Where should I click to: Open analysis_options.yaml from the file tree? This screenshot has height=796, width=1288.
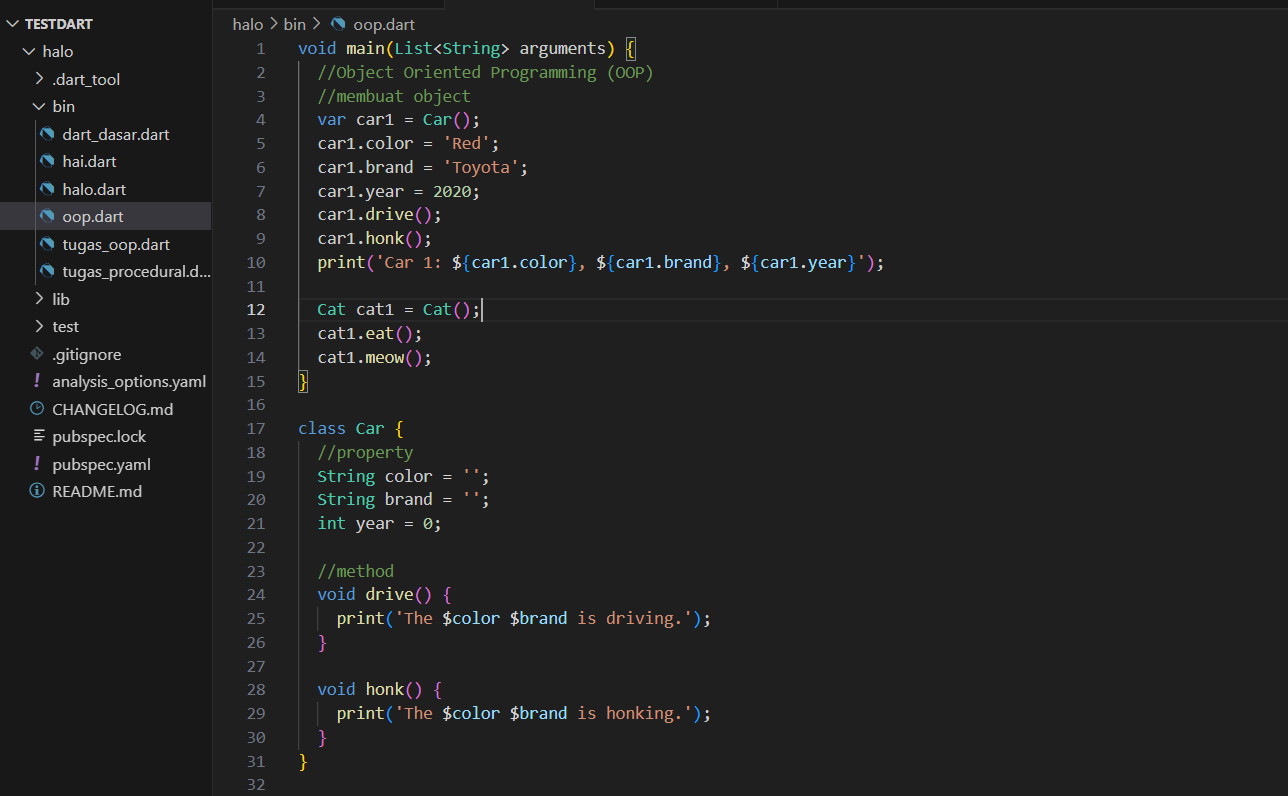[x=129, y=381]
